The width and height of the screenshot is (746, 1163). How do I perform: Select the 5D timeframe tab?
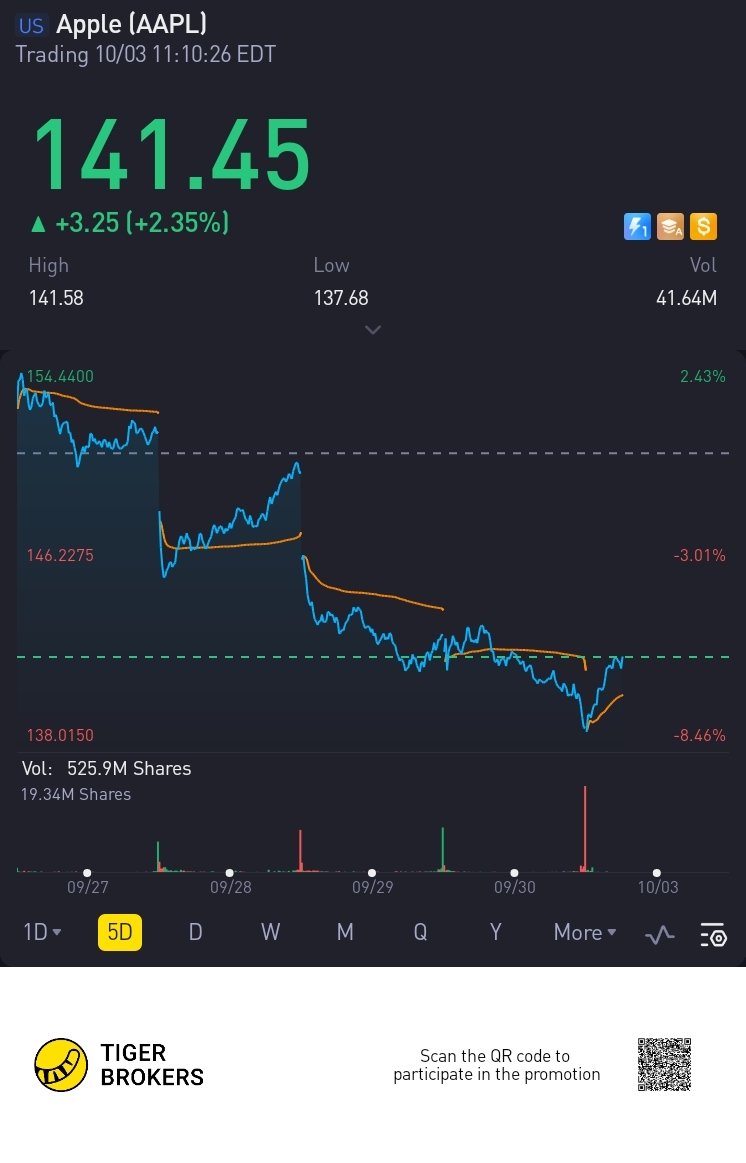pyautogui.click(x=120, y=932)
